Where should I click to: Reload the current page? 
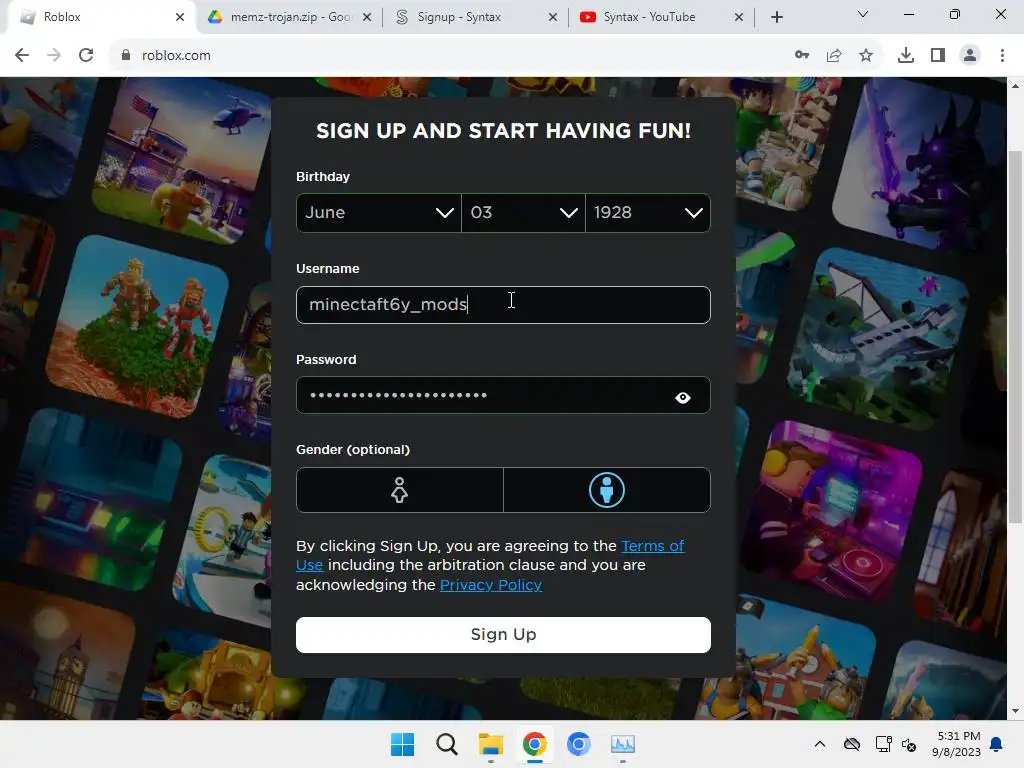pyautogui.click(x=86, y=56)
